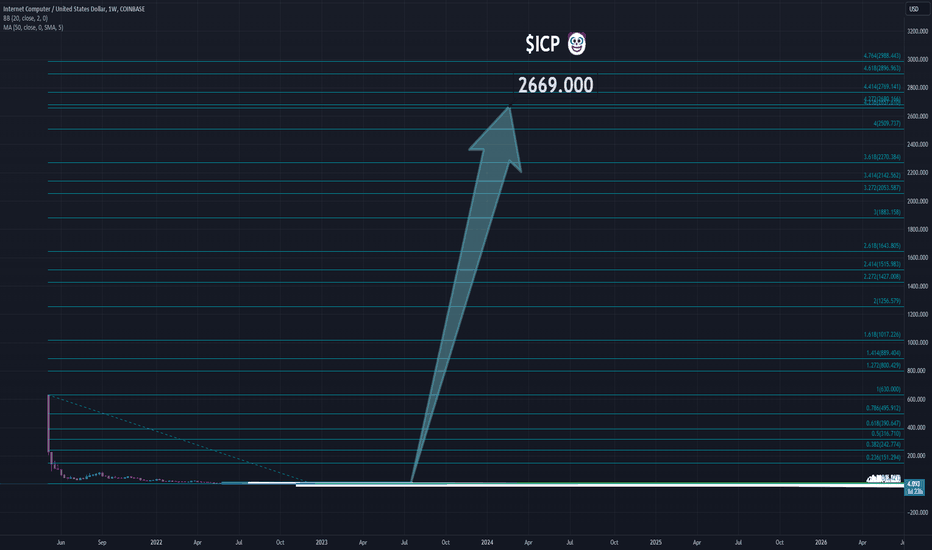
Task: Click the 2026 marker on the time axis
Action: [x=821, y=542]
